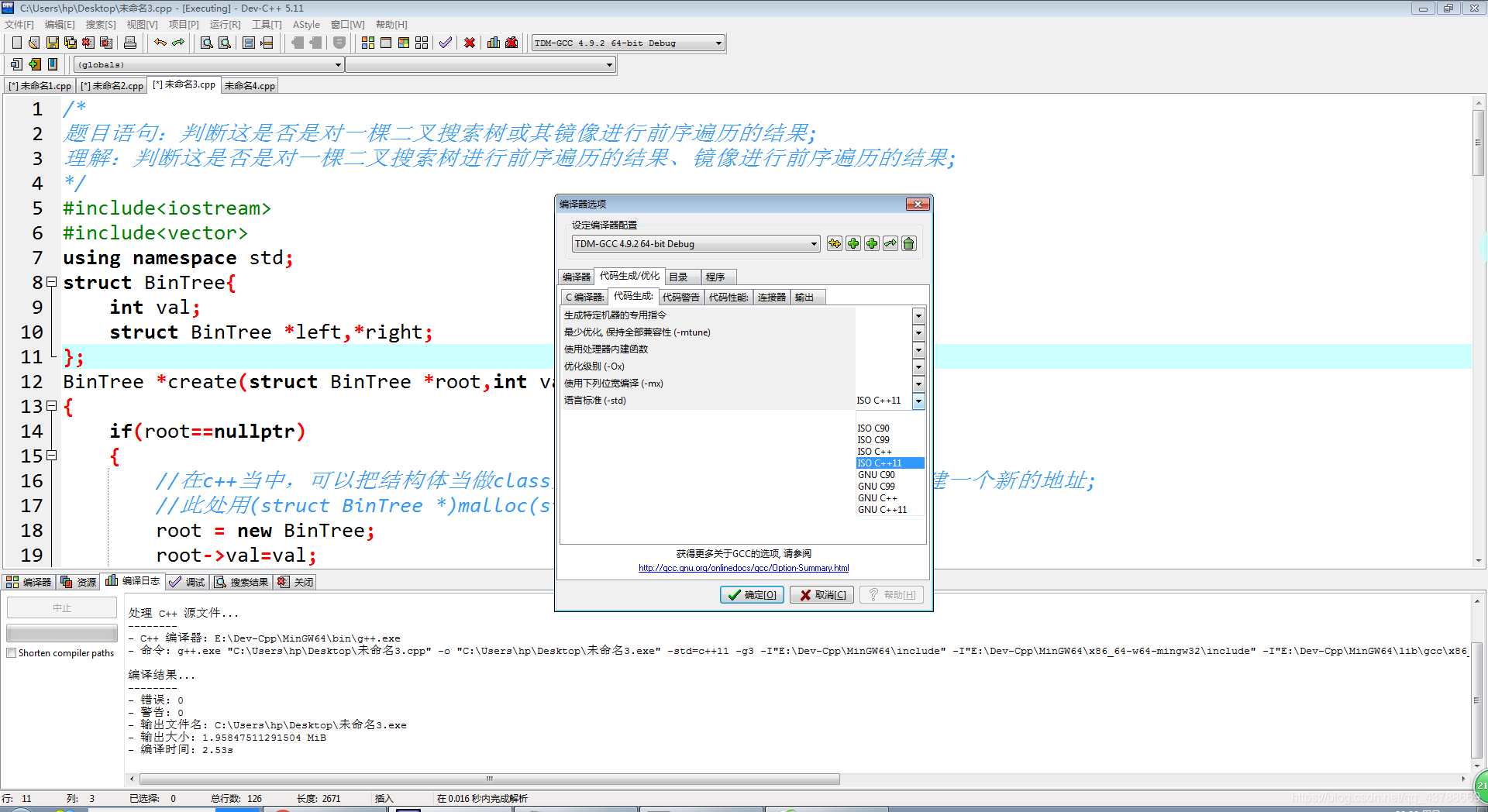
Task: Click the compile log vertical scrollbar
Action: 1476,700
